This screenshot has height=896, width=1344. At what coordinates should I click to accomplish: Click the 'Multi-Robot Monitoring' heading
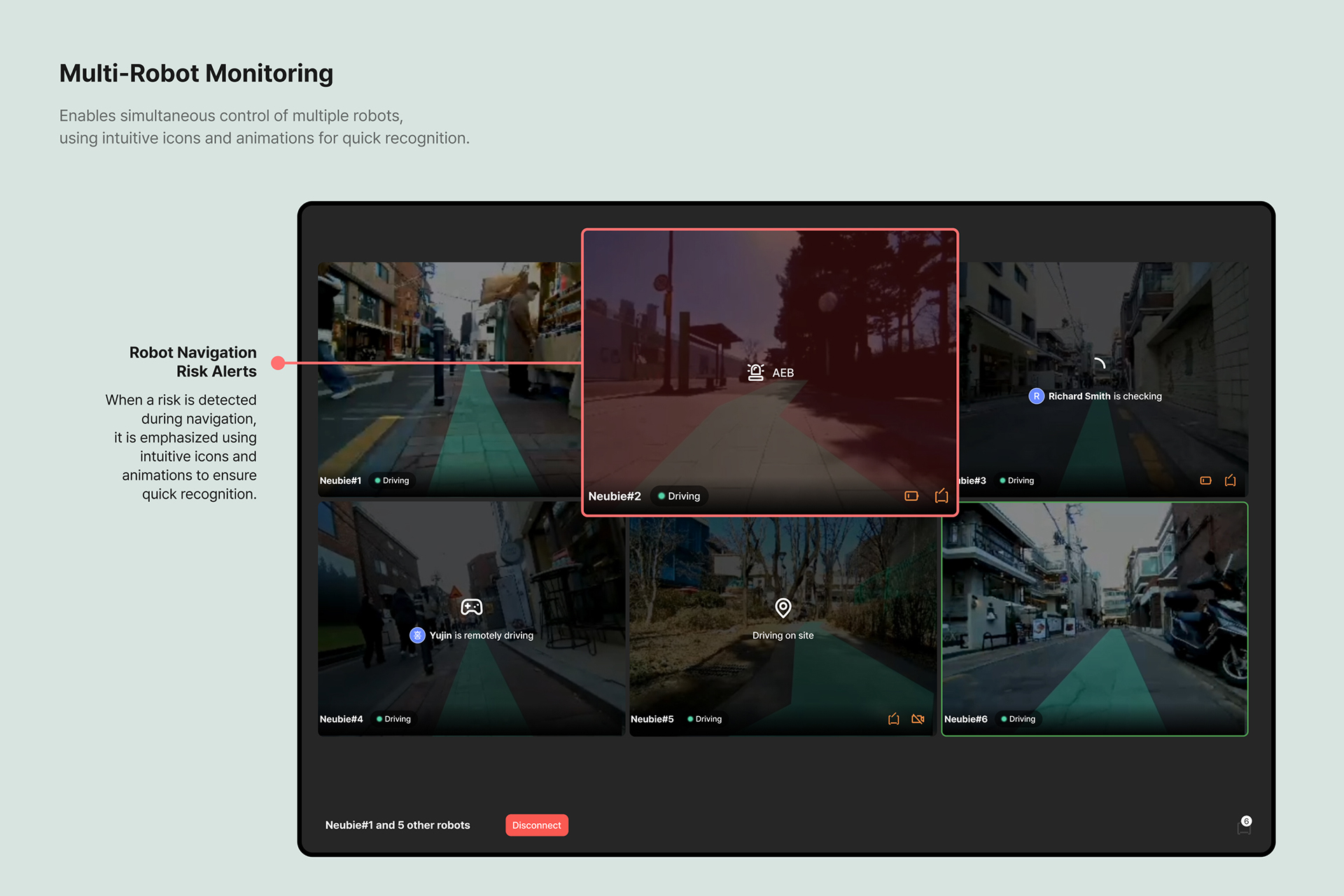click(196, 73)
